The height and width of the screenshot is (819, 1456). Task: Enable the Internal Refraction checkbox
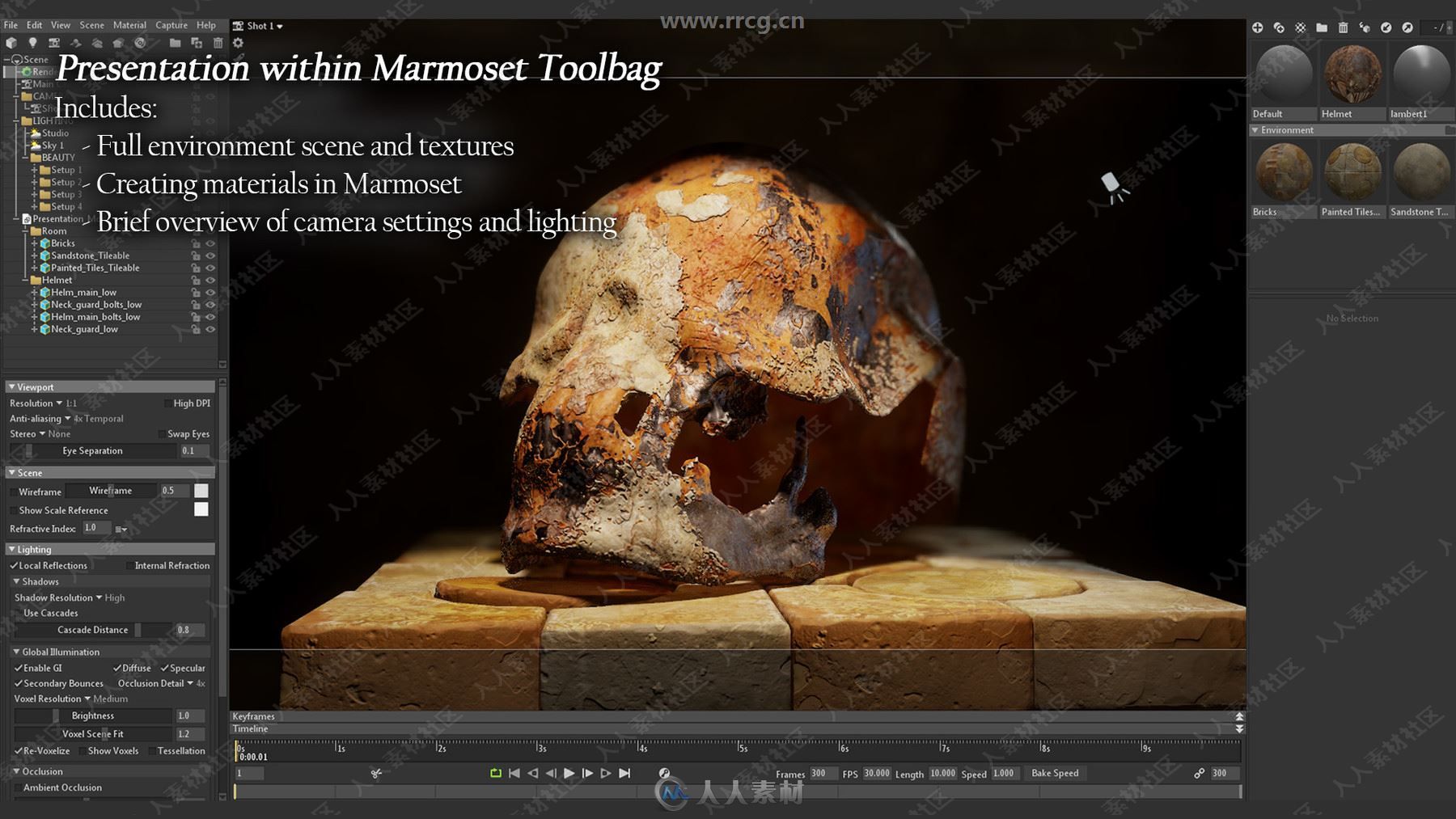129,566
